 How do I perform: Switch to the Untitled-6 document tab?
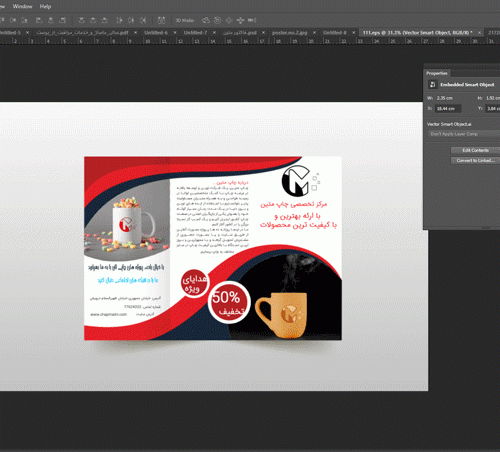[156, 33]
